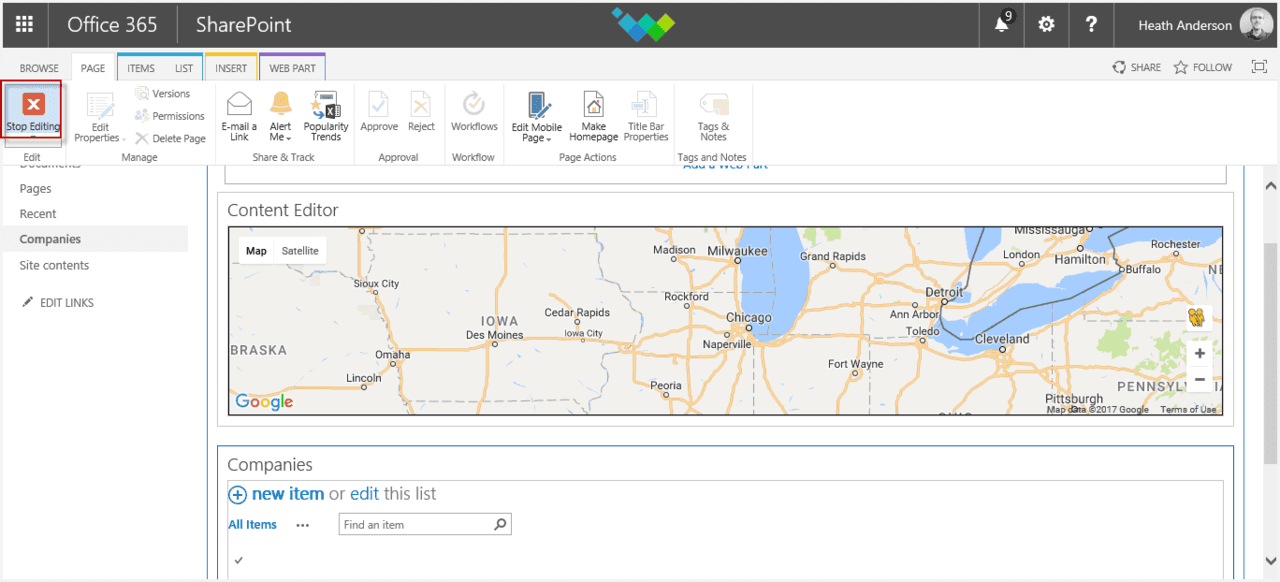Click edit this list link
The width and height of the screenshot is (1280, 582).
pos(364,494)
